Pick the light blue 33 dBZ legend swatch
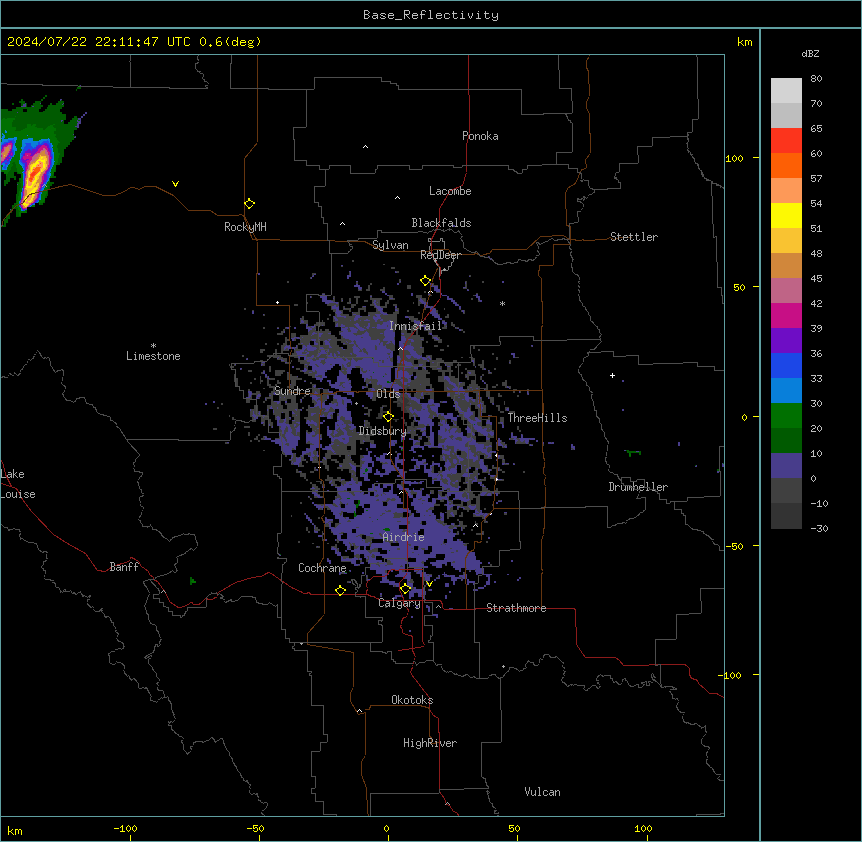 click(786, 391)
